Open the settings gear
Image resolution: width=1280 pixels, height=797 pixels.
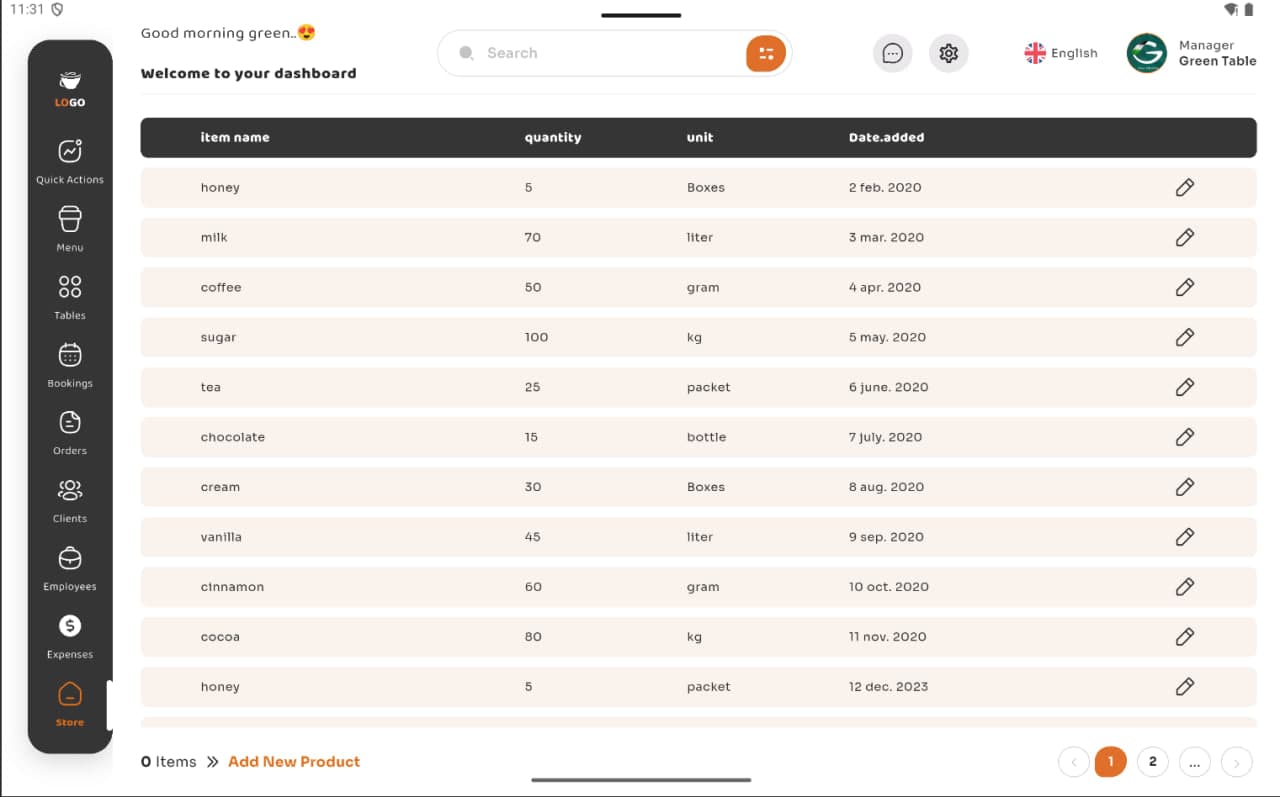(x=948, y=53)
